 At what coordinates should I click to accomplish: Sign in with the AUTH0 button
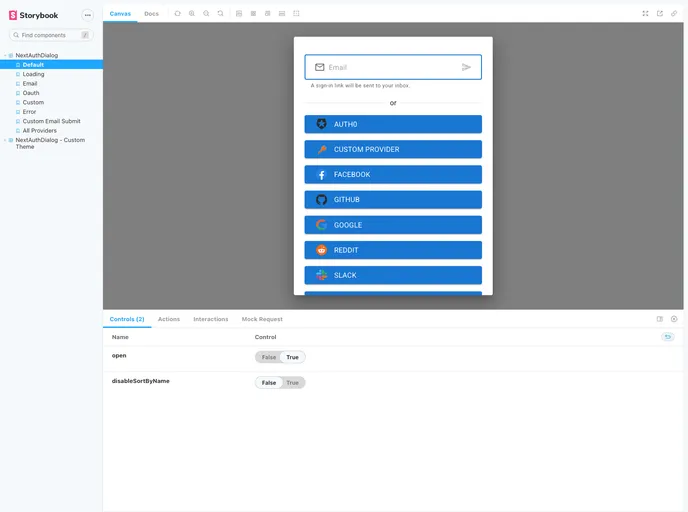click(393, 124)
